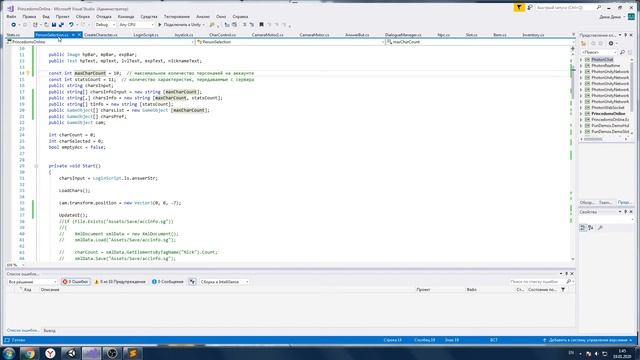Open Unity from the taskbar
The height and width of the screenshot is (360, 640).
tap(71, 353)
